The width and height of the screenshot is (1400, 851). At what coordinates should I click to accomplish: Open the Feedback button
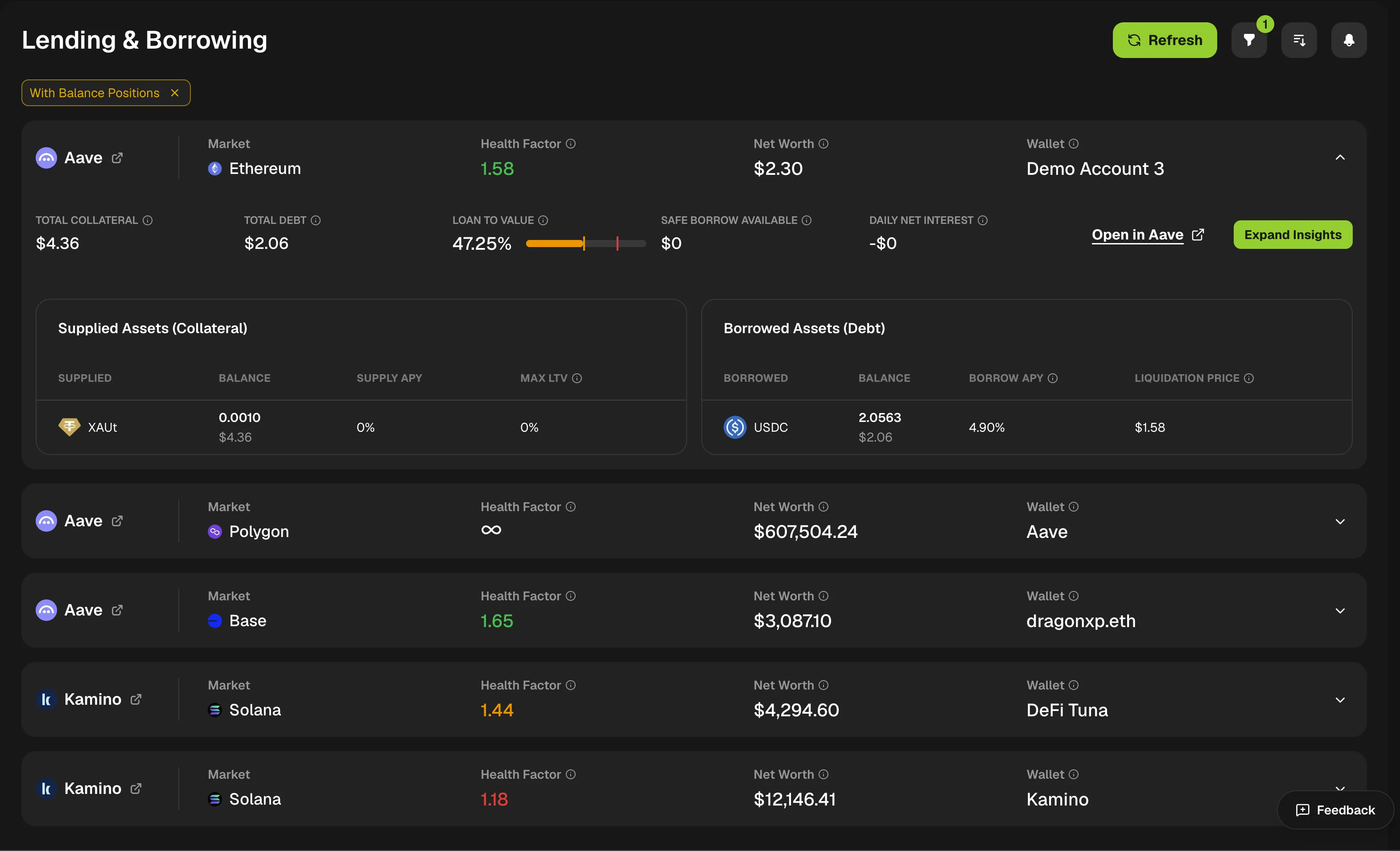(x=1335, y=810)
